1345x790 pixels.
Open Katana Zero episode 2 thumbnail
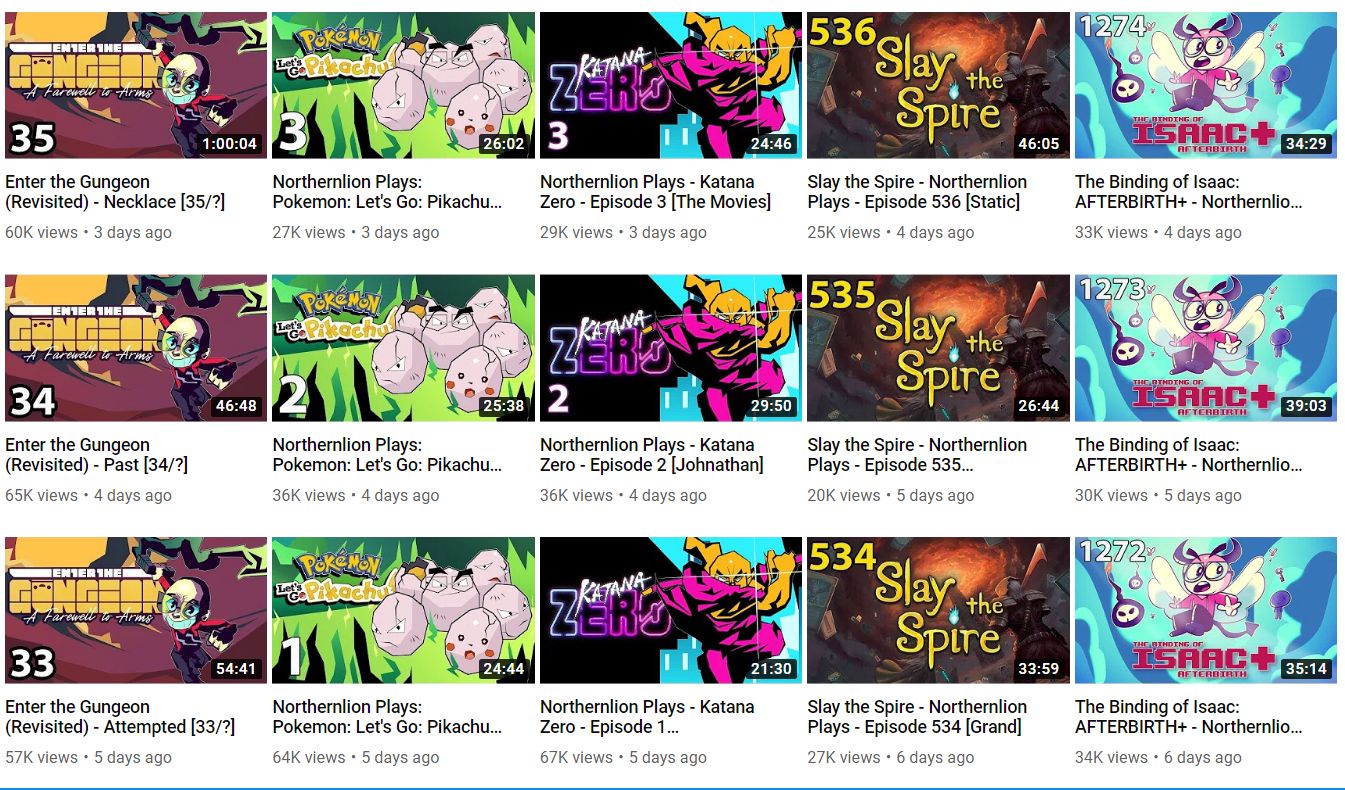671,348
